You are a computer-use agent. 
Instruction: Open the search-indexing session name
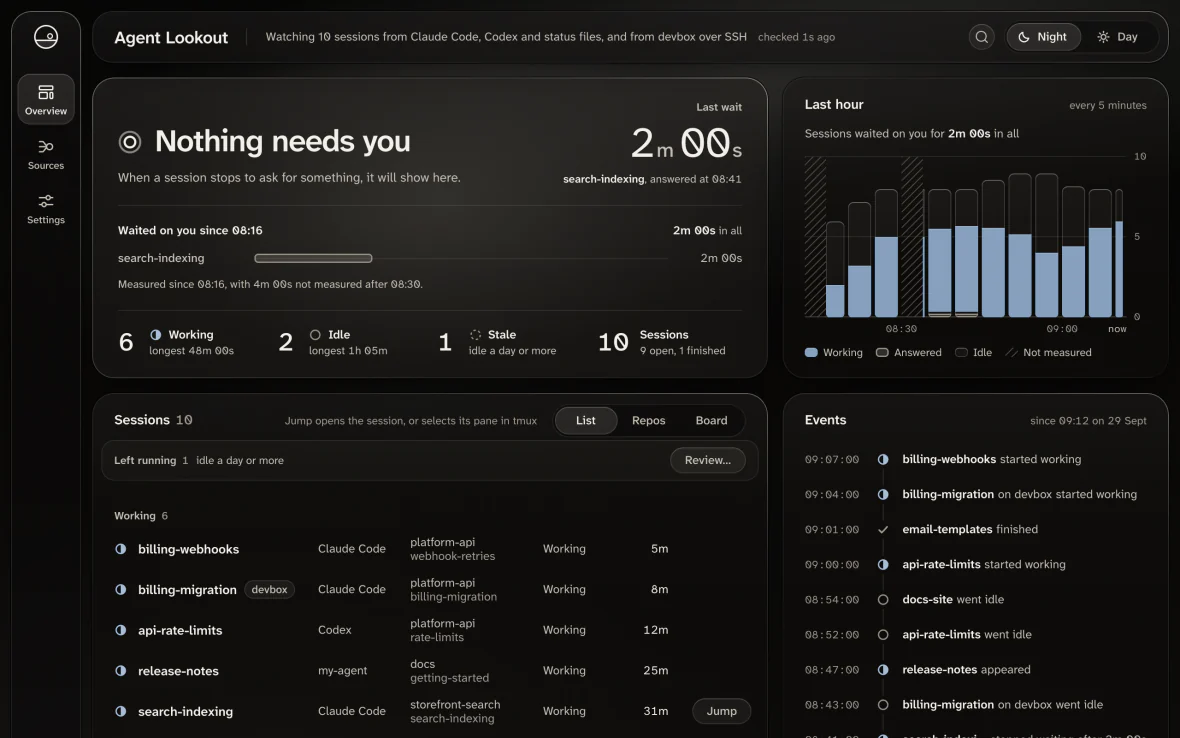pos(185,711)
